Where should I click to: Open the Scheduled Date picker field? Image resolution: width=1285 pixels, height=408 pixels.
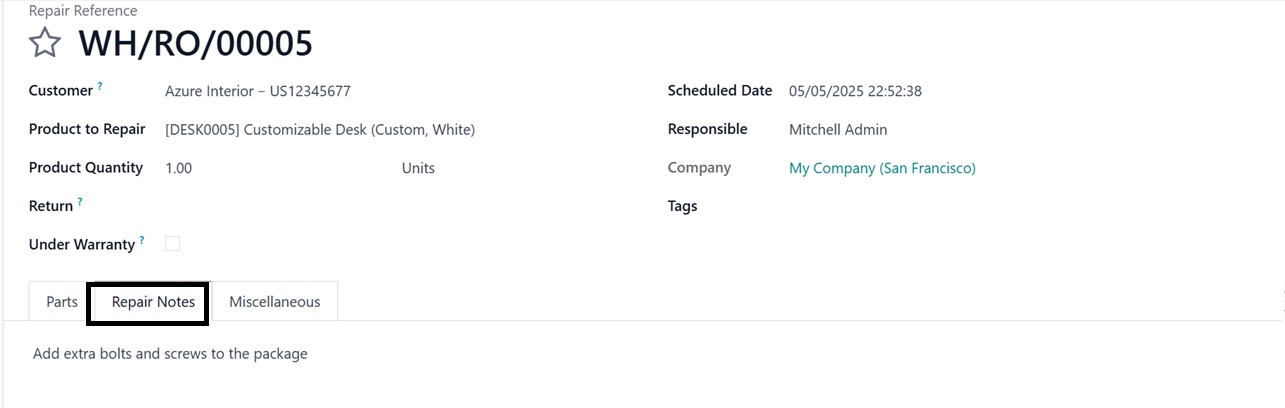[x=855, y=91]
